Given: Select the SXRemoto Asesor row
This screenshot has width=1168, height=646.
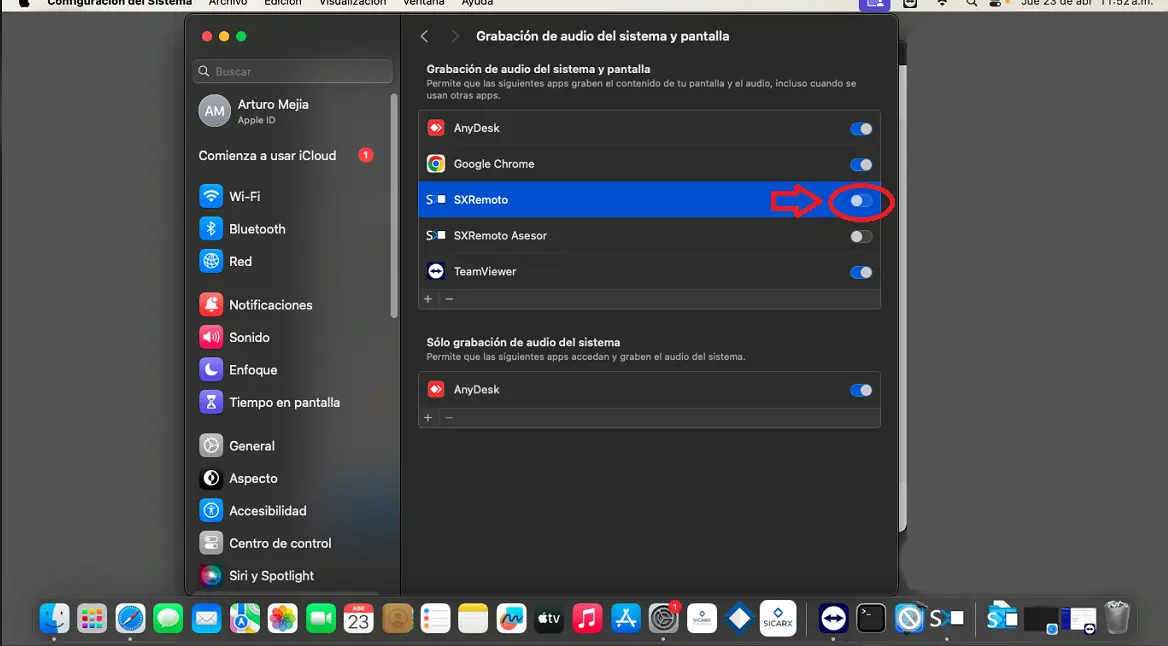Looking at the screenshot, I should pyautogui.click(x=650, y=235).
